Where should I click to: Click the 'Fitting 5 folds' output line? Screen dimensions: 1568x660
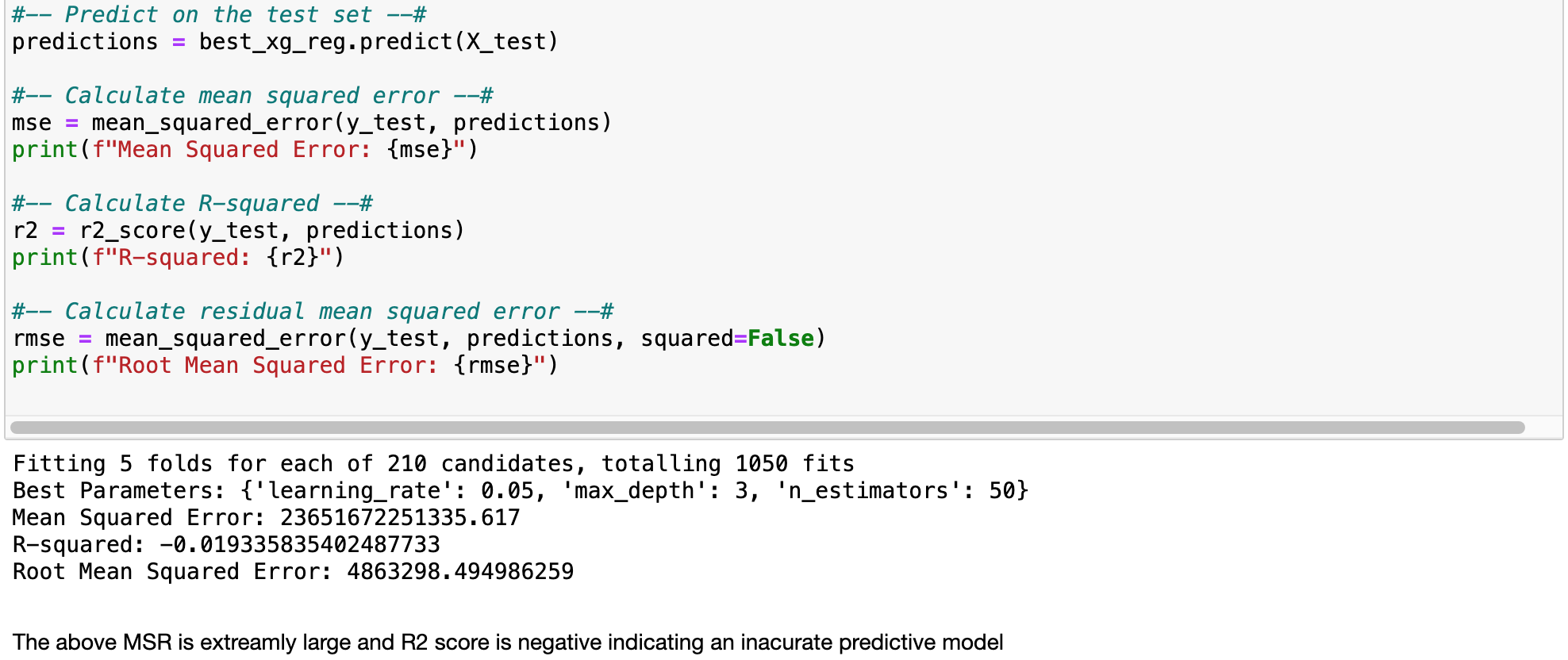point(433,464)
